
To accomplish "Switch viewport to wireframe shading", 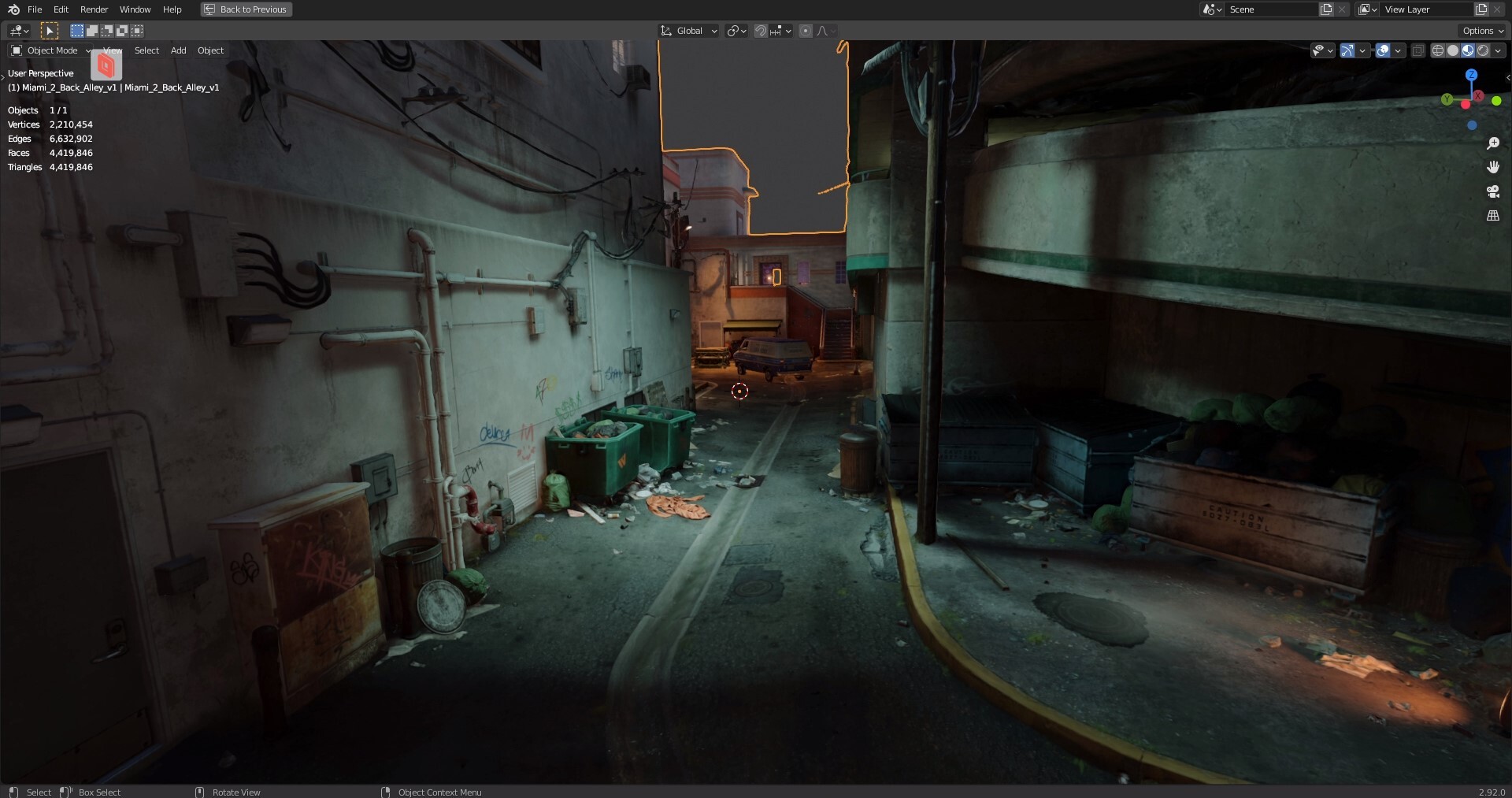I will point(1437,50).
